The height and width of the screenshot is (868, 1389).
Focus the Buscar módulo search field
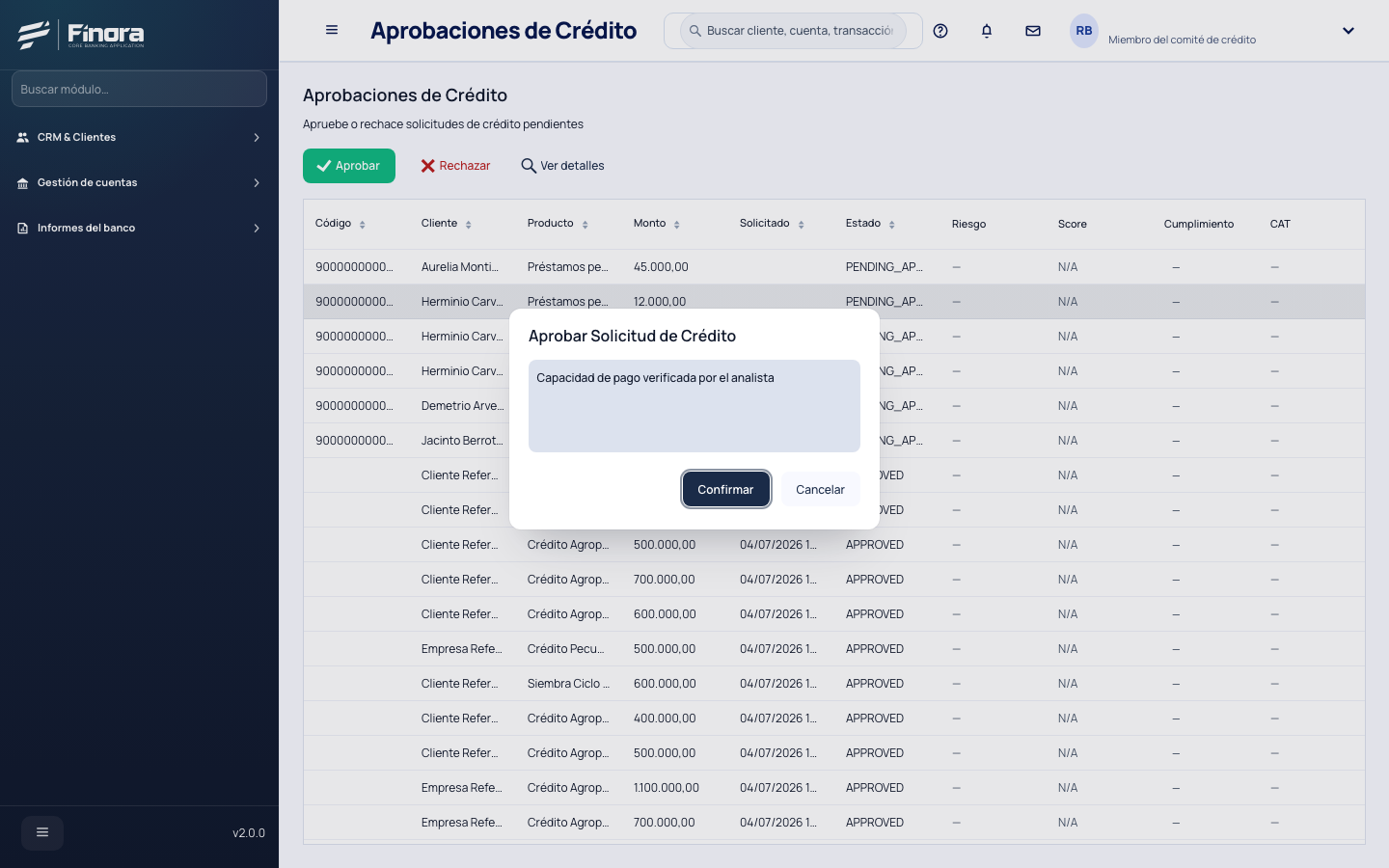(x=139, y=89)
